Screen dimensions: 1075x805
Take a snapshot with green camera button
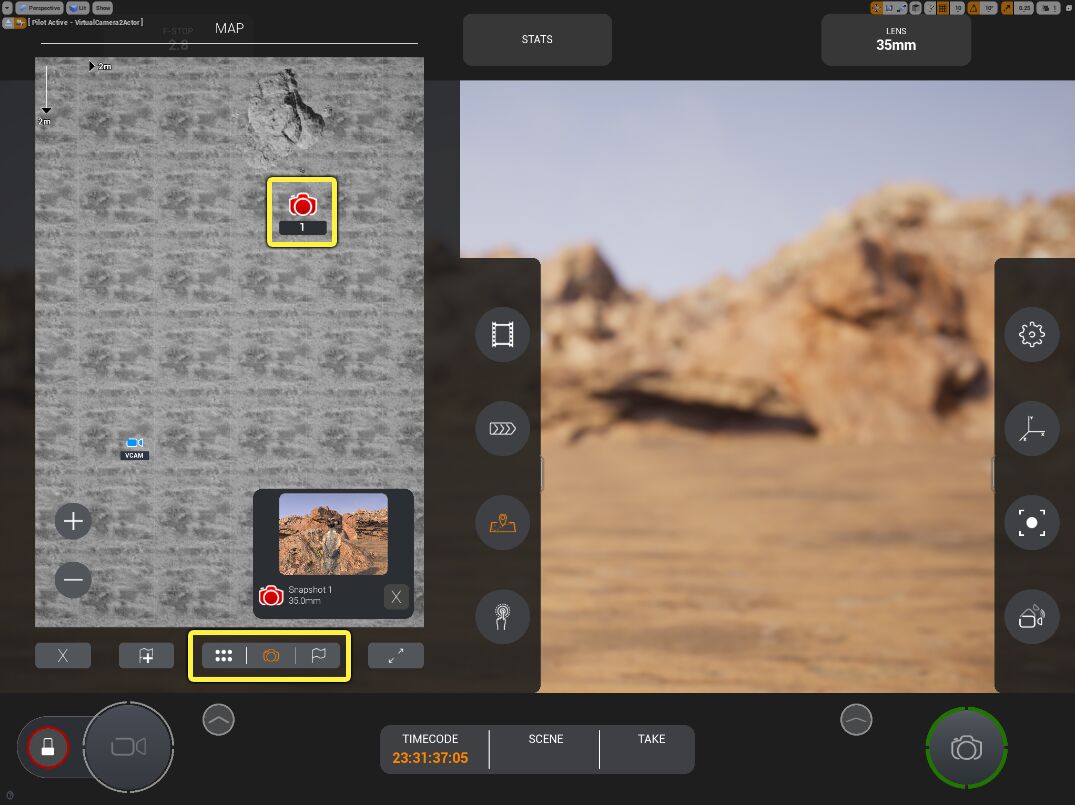click(967, 747)
